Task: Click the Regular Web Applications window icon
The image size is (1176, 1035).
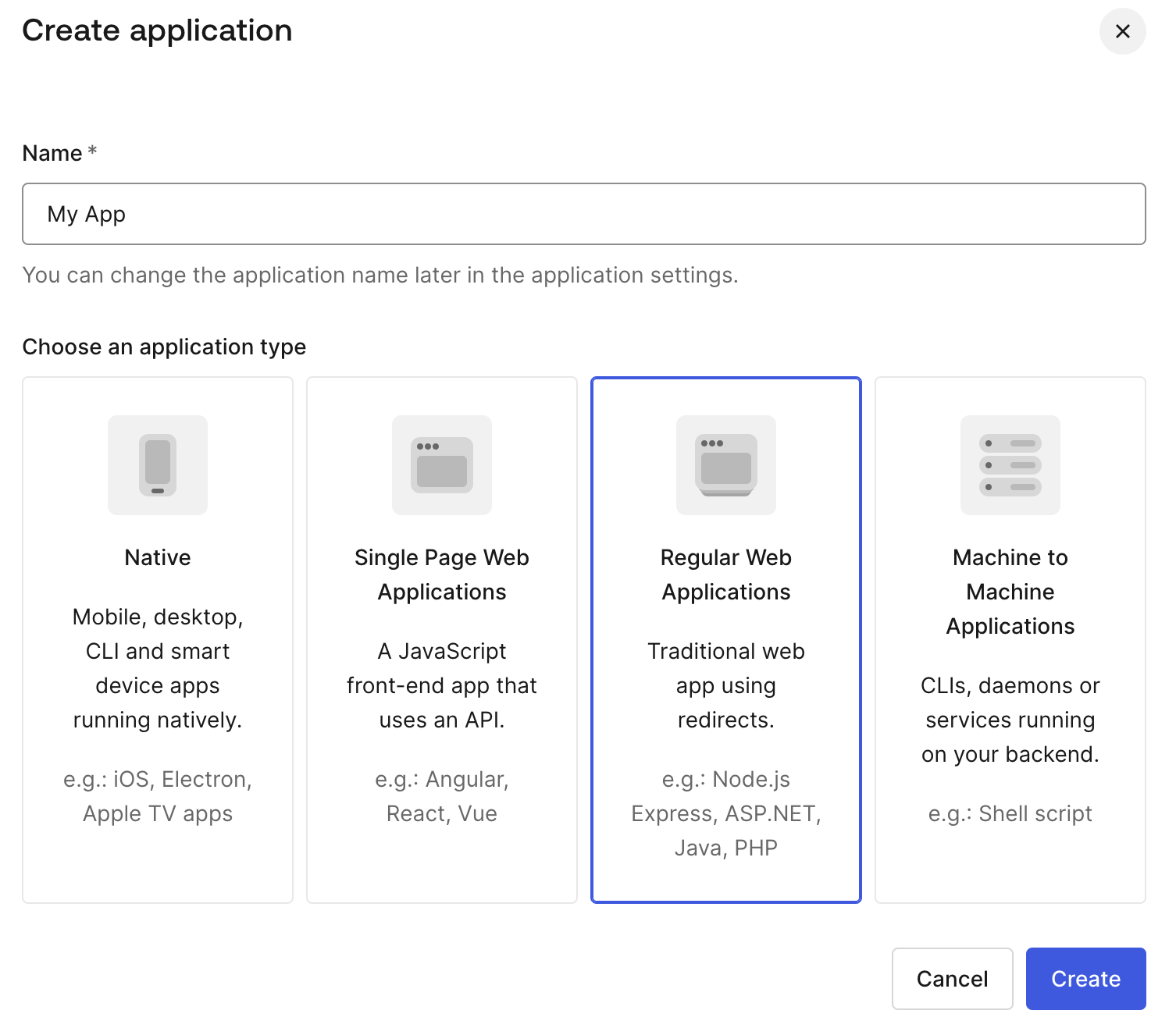Action: coord(726,465)
